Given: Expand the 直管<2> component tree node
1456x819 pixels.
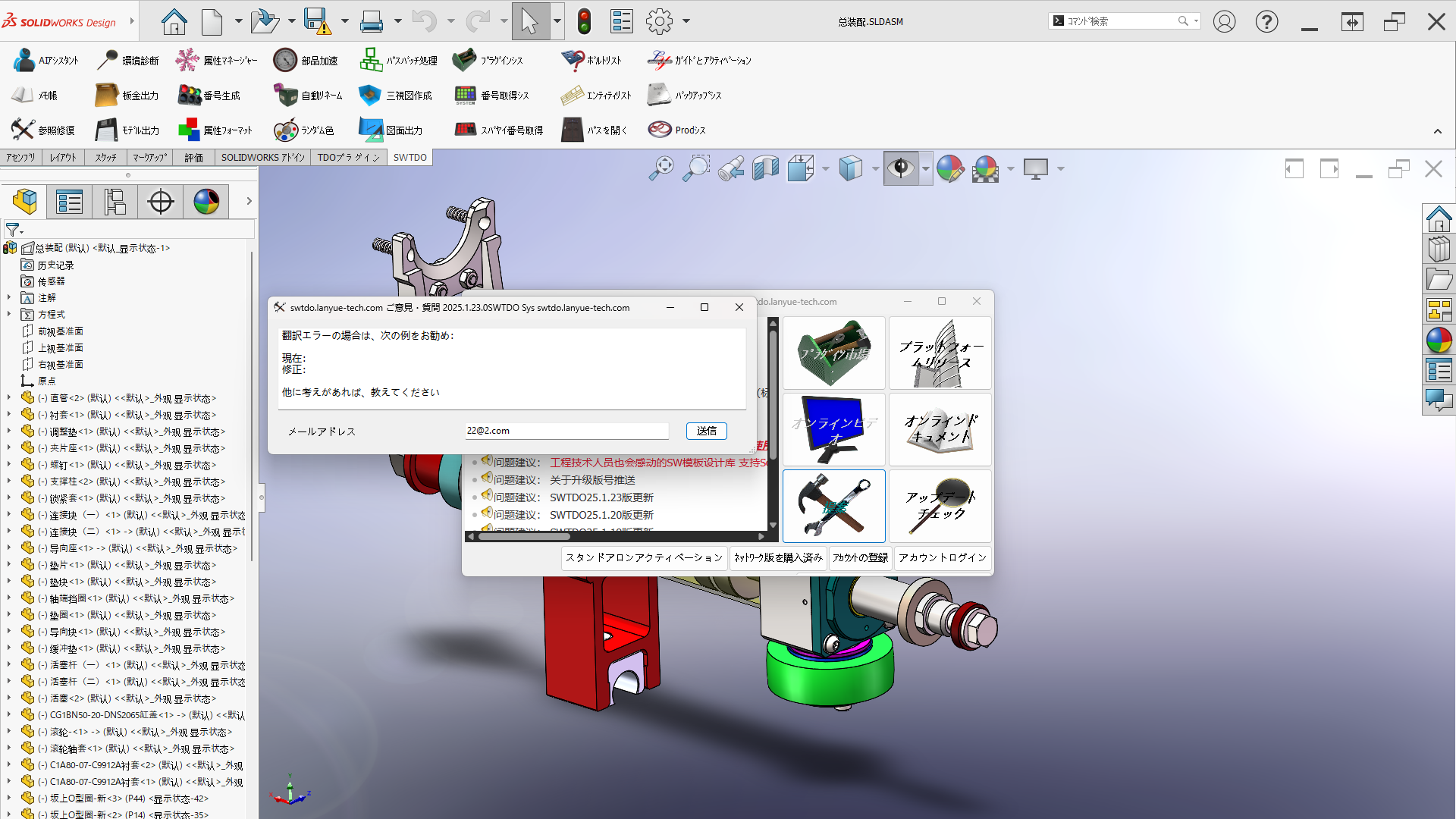Looking at the screenshot, I should [9, 398].
